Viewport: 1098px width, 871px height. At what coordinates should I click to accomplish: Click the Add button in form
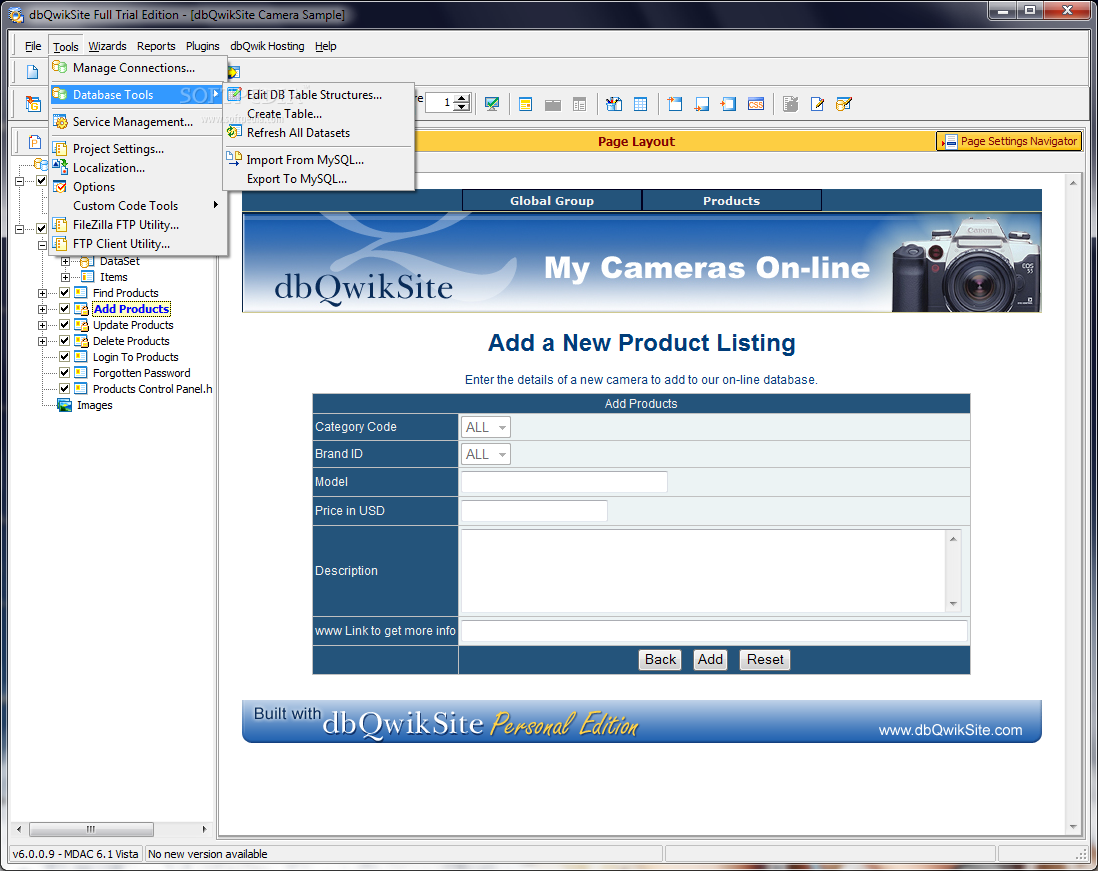click(710, 660)
